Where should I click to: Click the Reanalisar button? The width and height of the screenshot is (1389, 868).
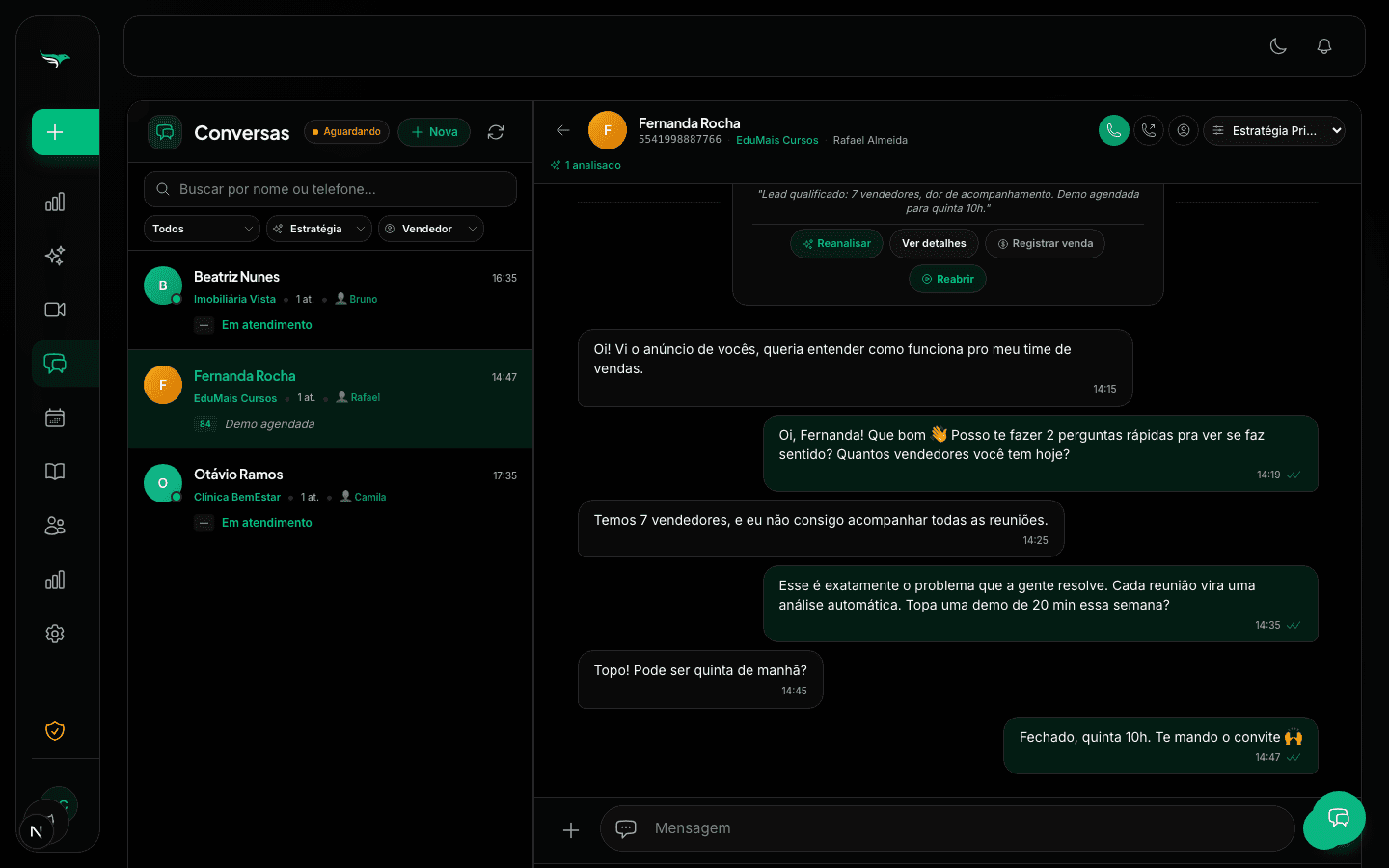(x=836, y=243)
